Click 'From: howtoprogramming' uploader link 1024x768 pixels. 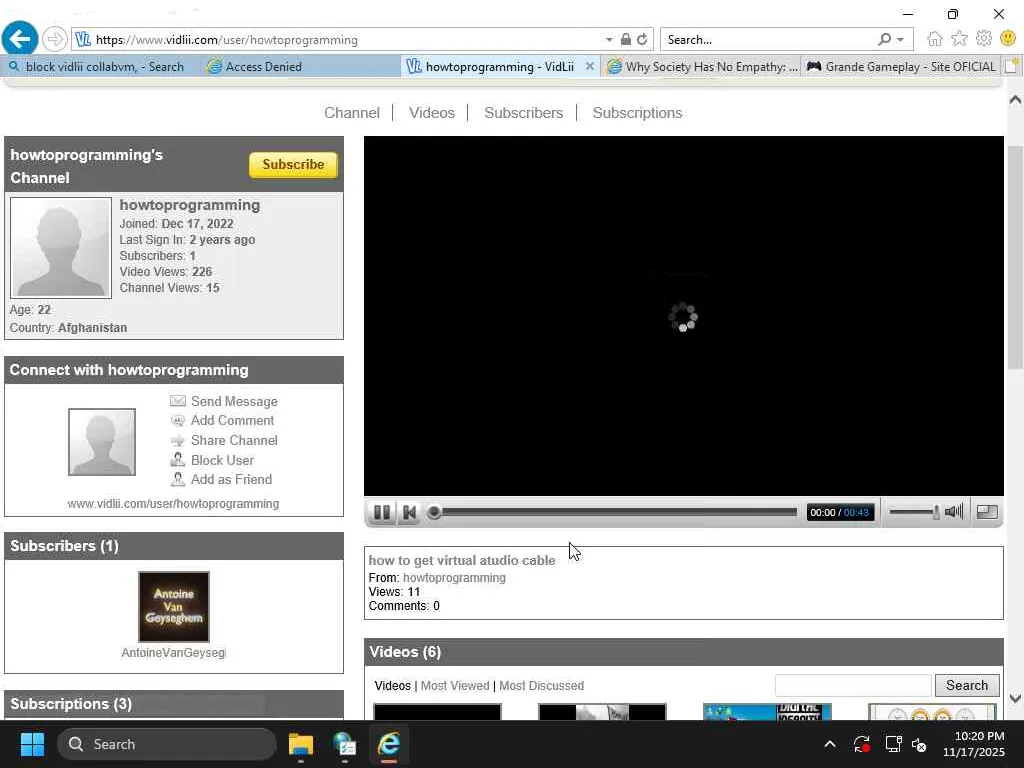pyautogui.click(x=454, y=577)
